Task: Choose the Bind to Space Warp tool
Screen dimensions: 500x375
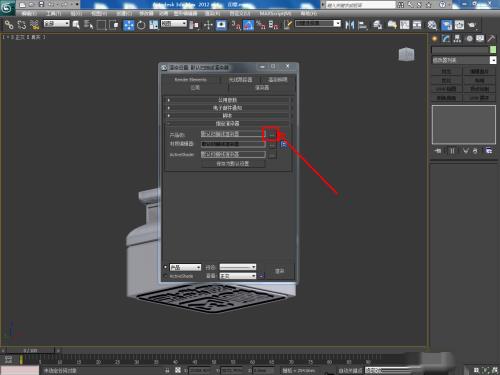Action: 35,25
